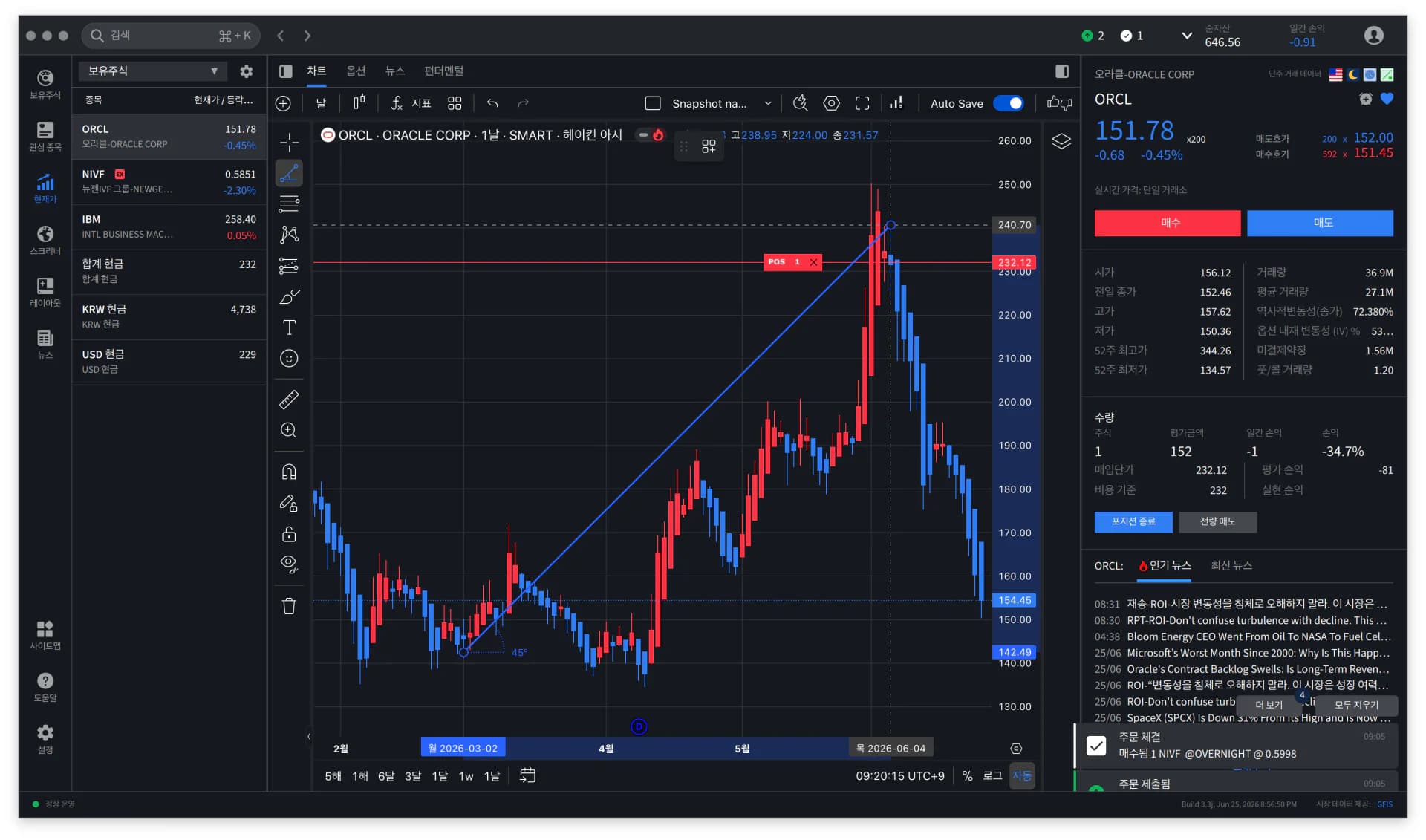The width and height of the screenshot is (1426, 840).
Task: Open the chart layout selector square
Action: click(x=653, y=103)
